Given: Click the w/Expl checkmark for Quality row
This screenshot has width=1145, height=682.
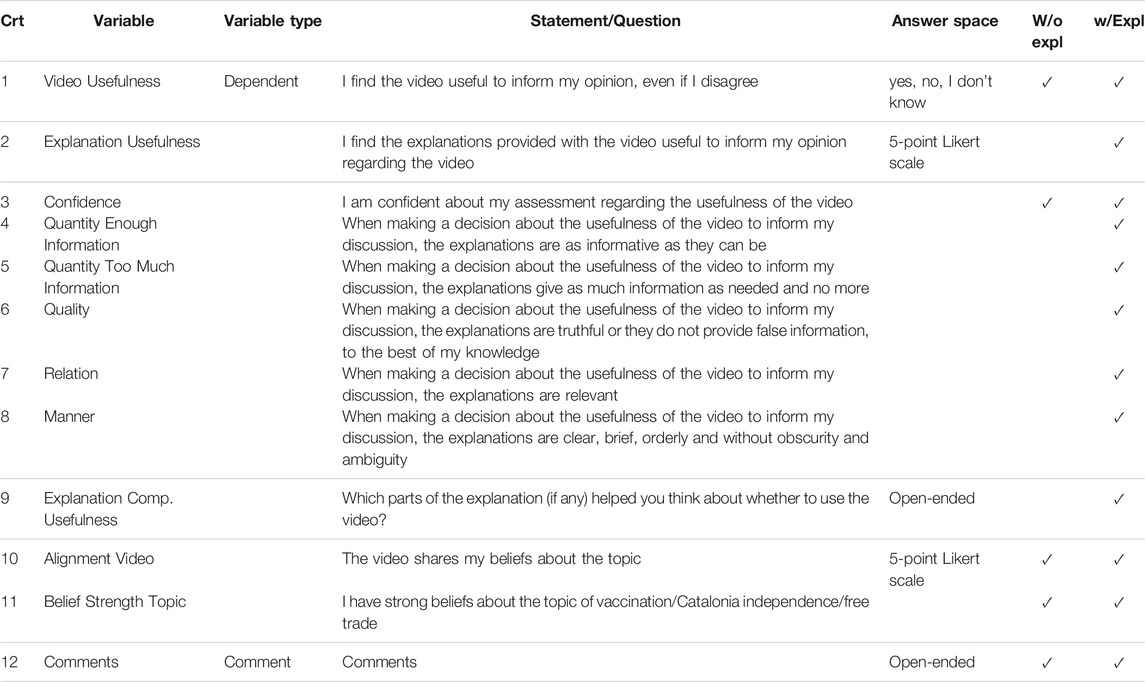Looking at the screenshot, I should coord(1118,310).
